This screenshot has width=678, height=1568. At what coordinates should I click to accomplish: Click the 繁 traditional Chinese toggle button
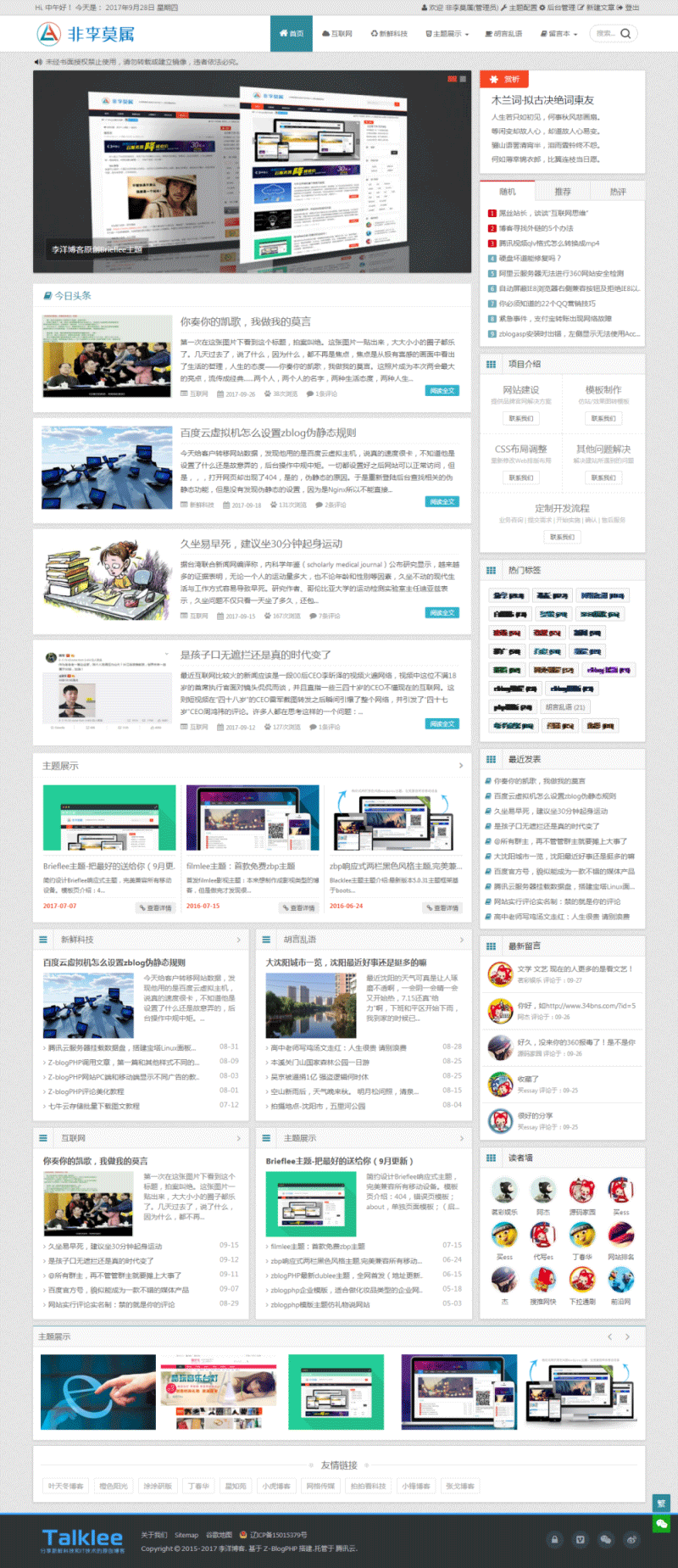[661, 1504]
